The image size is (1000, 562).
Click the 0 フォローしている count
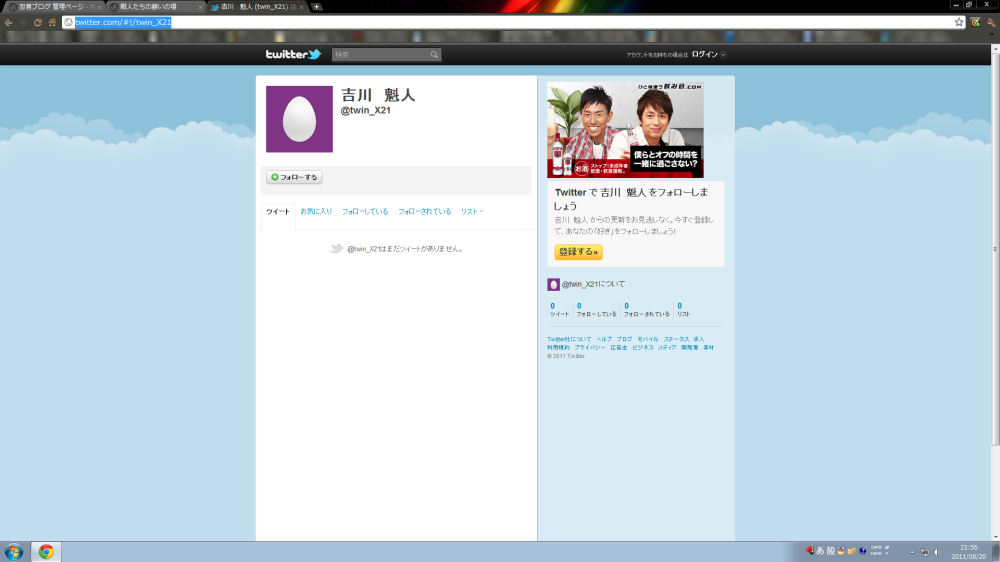pyautogui.click(x=596, y=310)
